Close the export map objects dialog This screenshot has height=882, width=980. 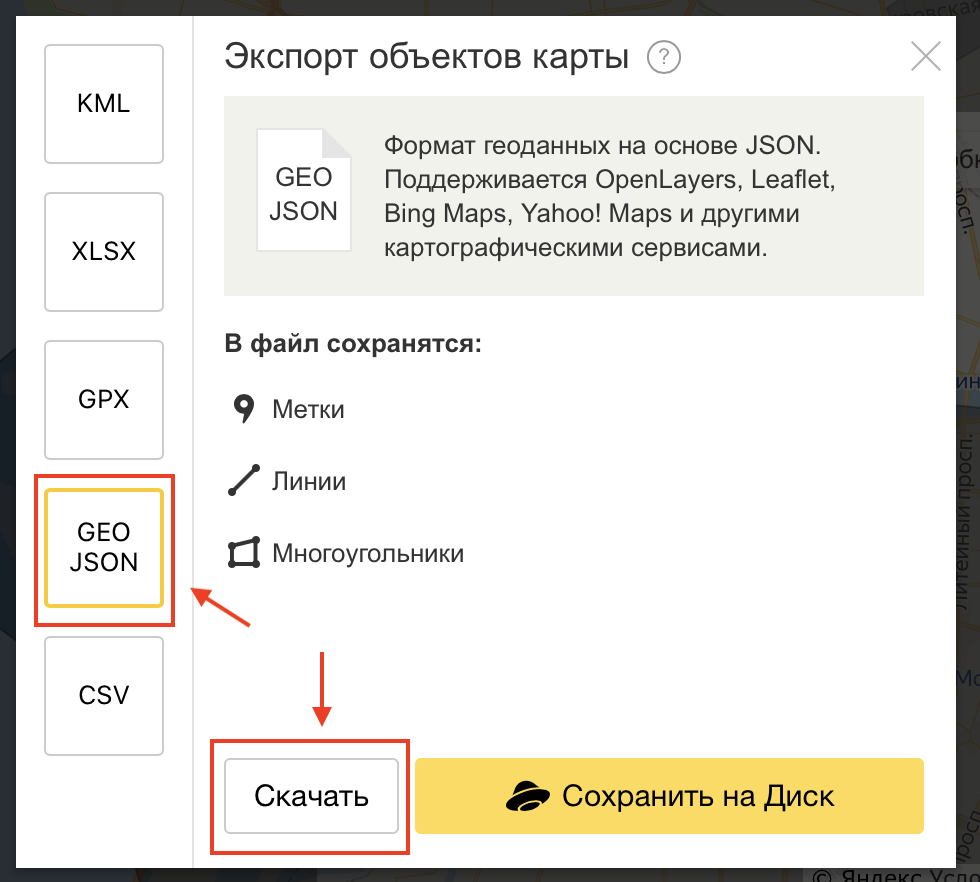tap(926, 57)
